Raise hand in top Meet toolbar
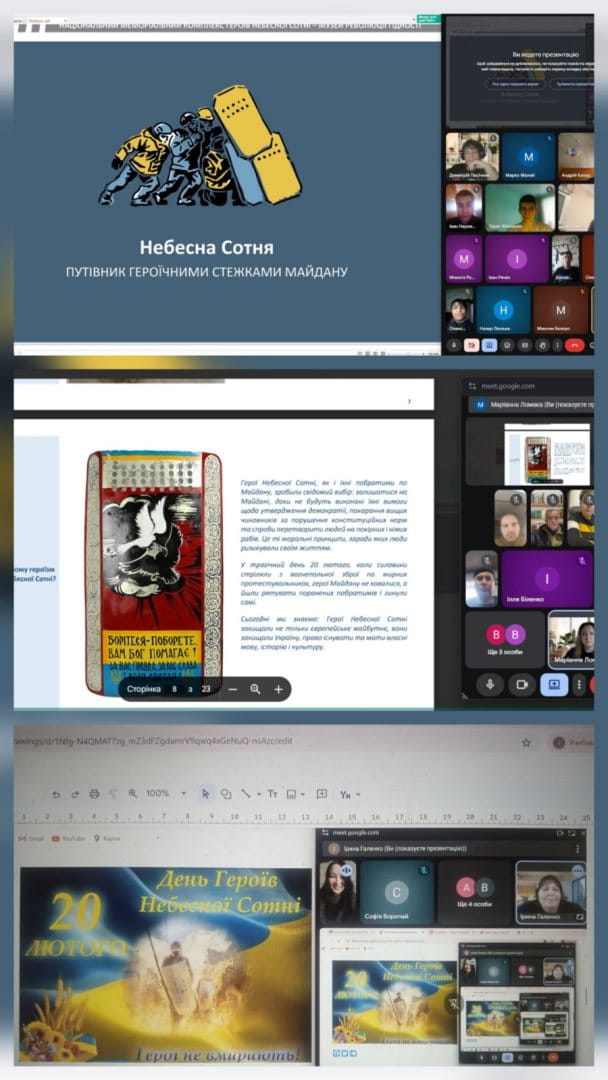 [543, 345]
